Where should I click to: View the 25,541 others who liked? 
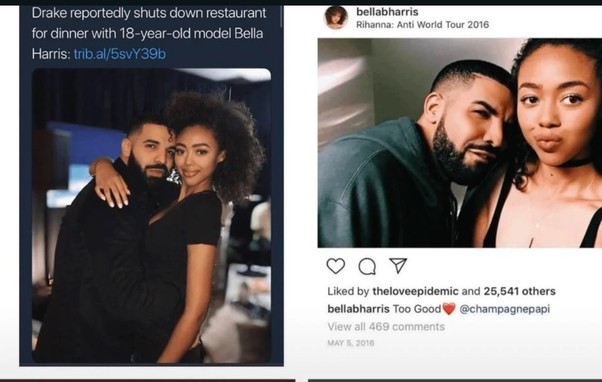coord(519,291)
